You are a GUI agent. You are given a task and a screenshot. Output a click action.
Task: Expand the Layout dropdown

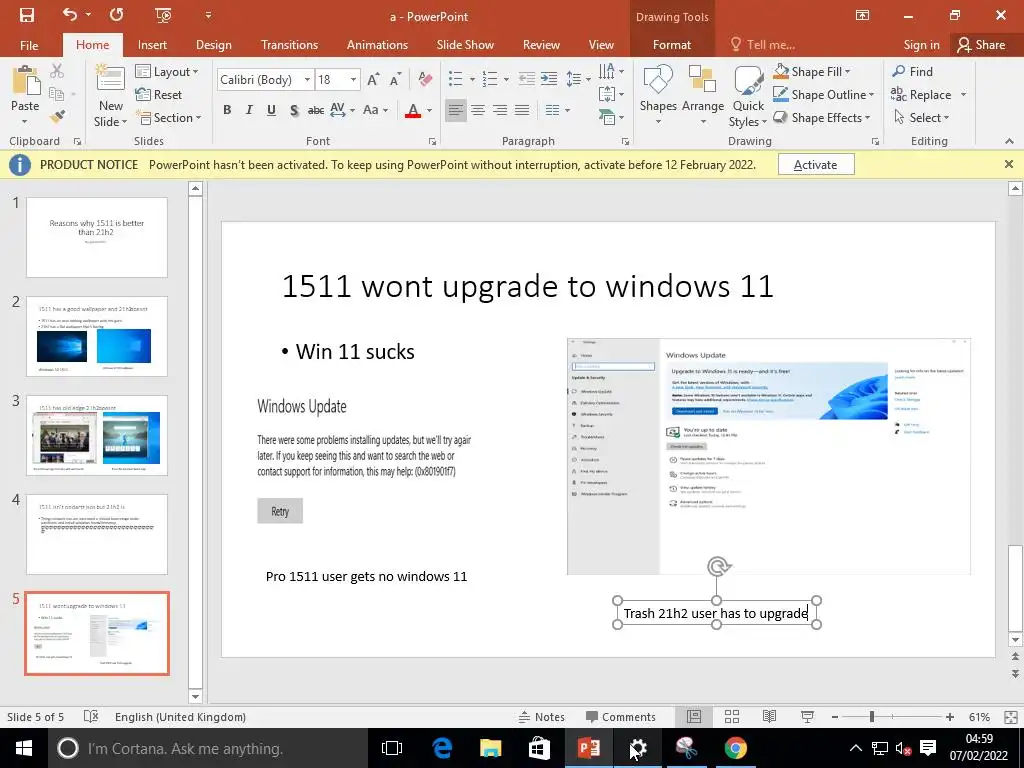[167, 71]
